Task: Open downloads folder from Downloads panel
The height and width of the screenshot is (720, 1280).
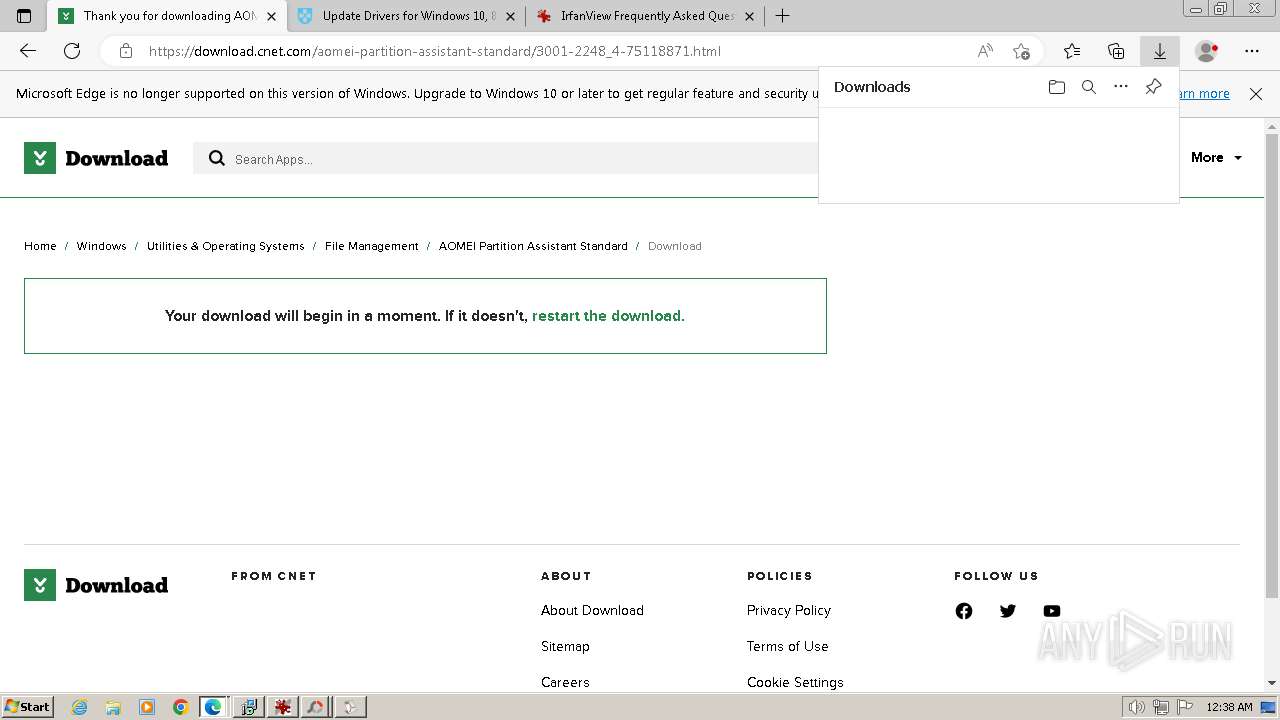Action: pyautogui.click(x=1057, y=87)
